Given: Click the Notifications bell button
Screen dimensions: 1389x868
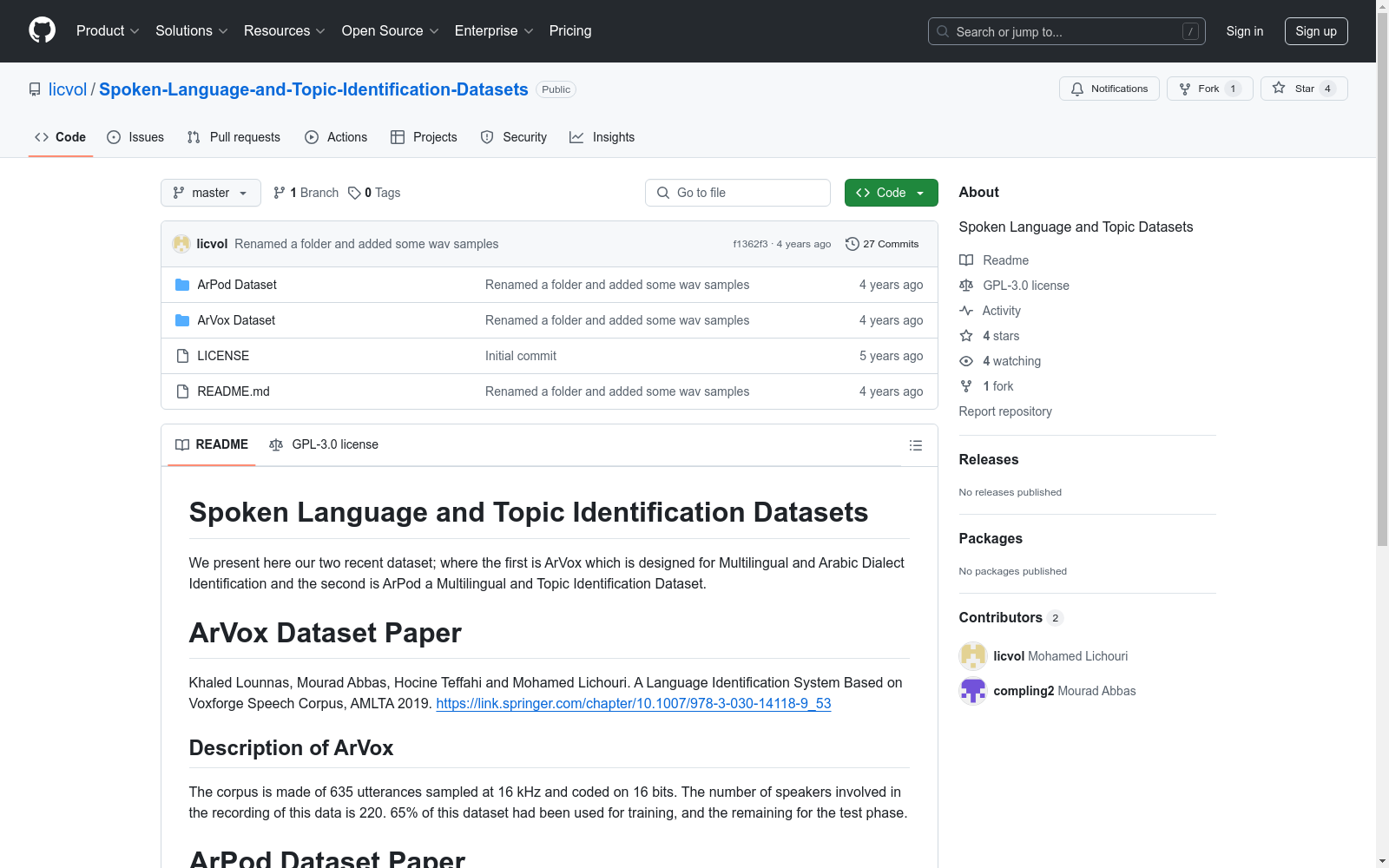Looking at the screenshot, I should pos(1109,89).
